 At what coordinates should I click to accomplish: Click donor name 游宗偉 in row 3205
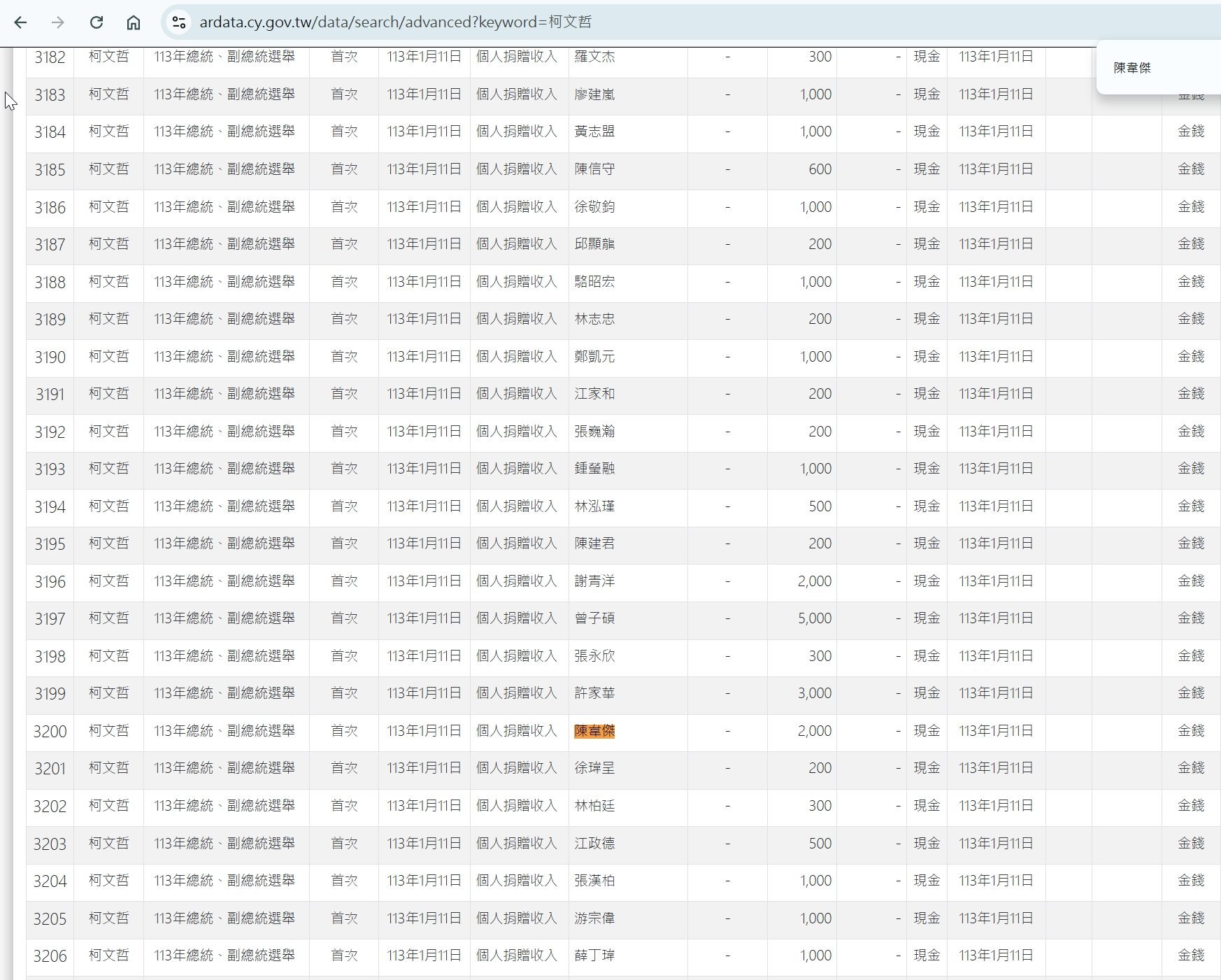(594, 918)
